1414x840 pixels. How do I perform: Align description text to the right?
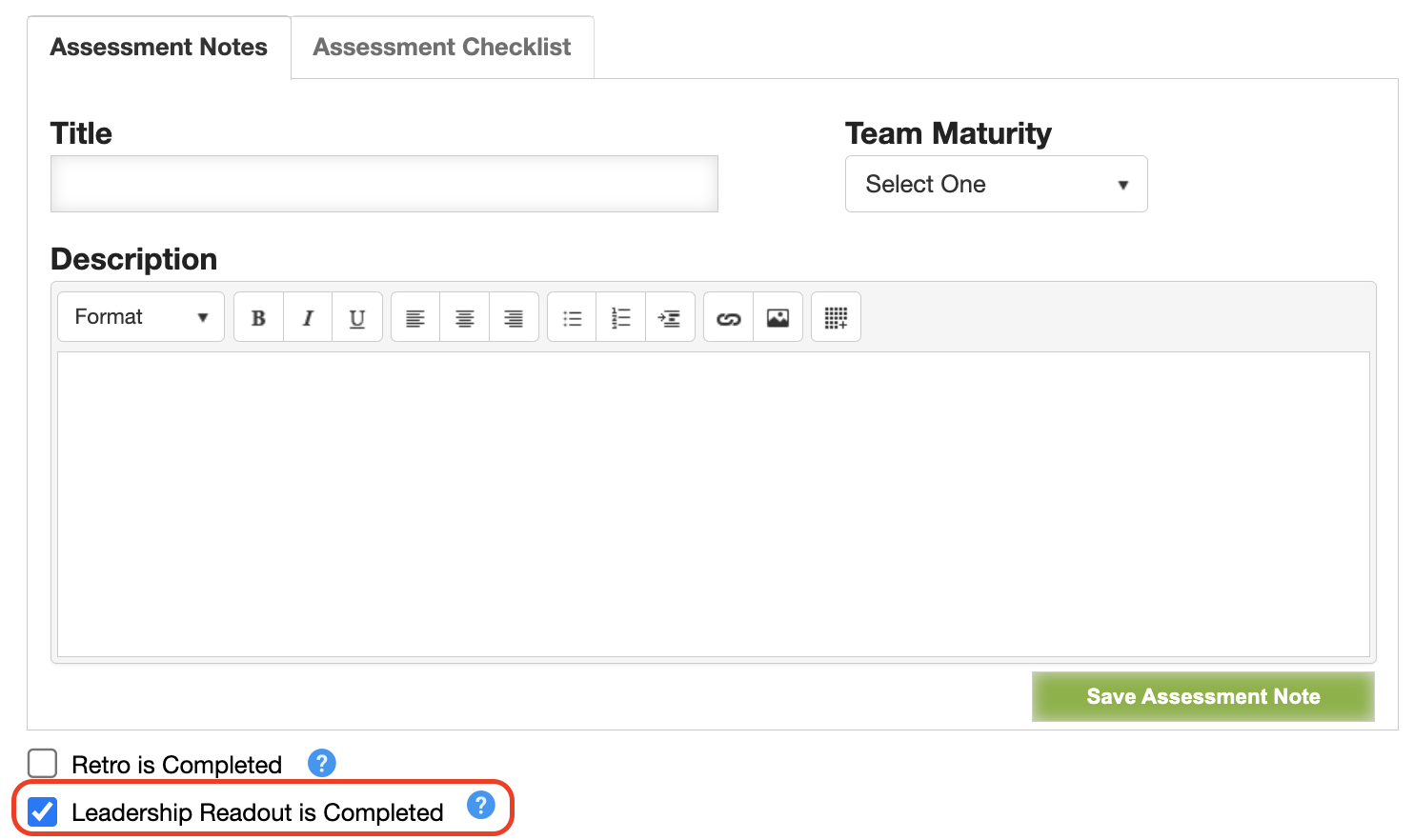[514, 317]
